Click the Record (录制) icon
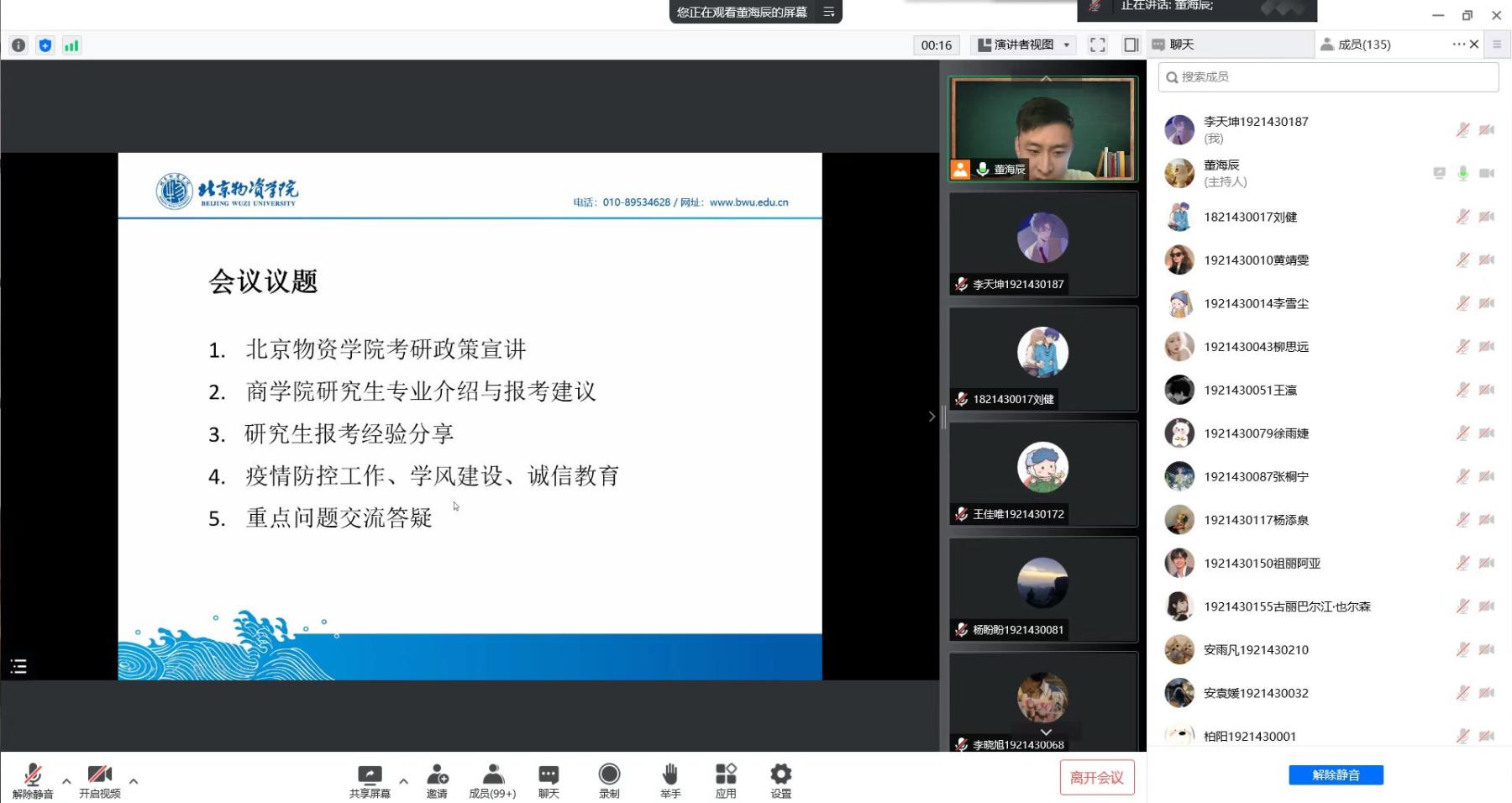Image resolution: width=1512 pixels, height=803 pixels. click(x=609, y=775)
